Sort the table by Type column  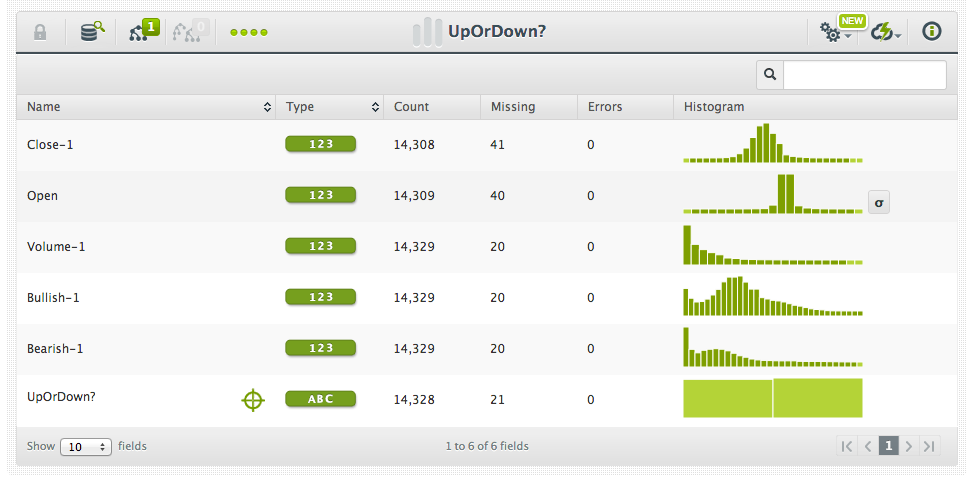[330, 107]
